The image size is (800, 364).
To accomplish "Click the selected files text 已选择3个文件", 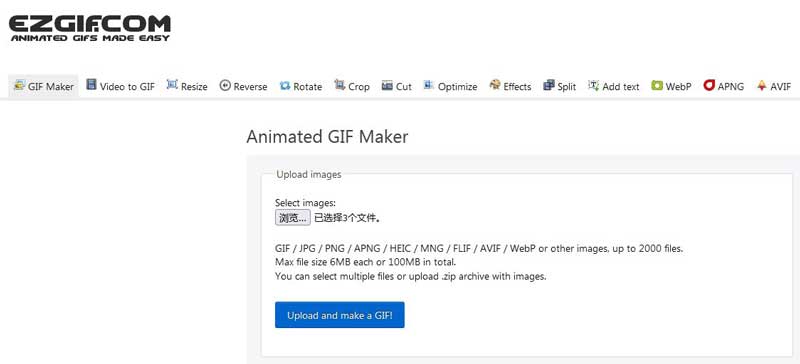I will pos(347,219).
